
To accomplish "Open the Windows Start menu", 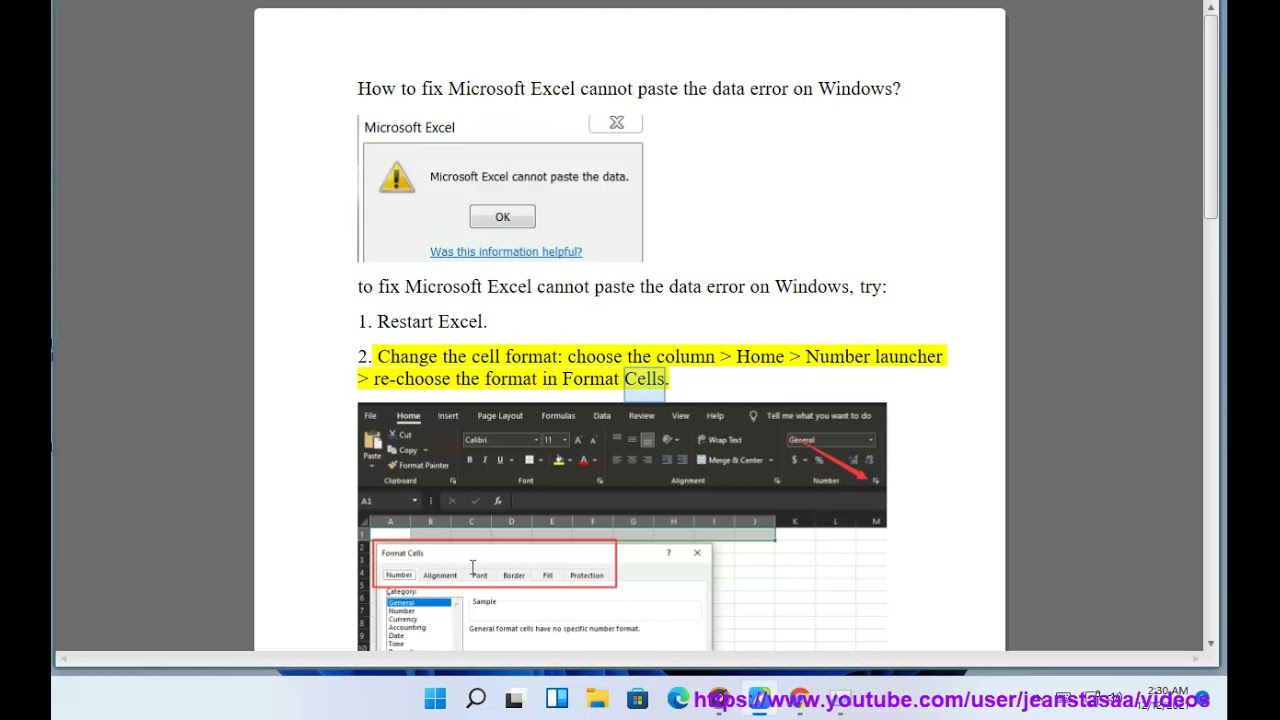I will [x=435, y=699].
